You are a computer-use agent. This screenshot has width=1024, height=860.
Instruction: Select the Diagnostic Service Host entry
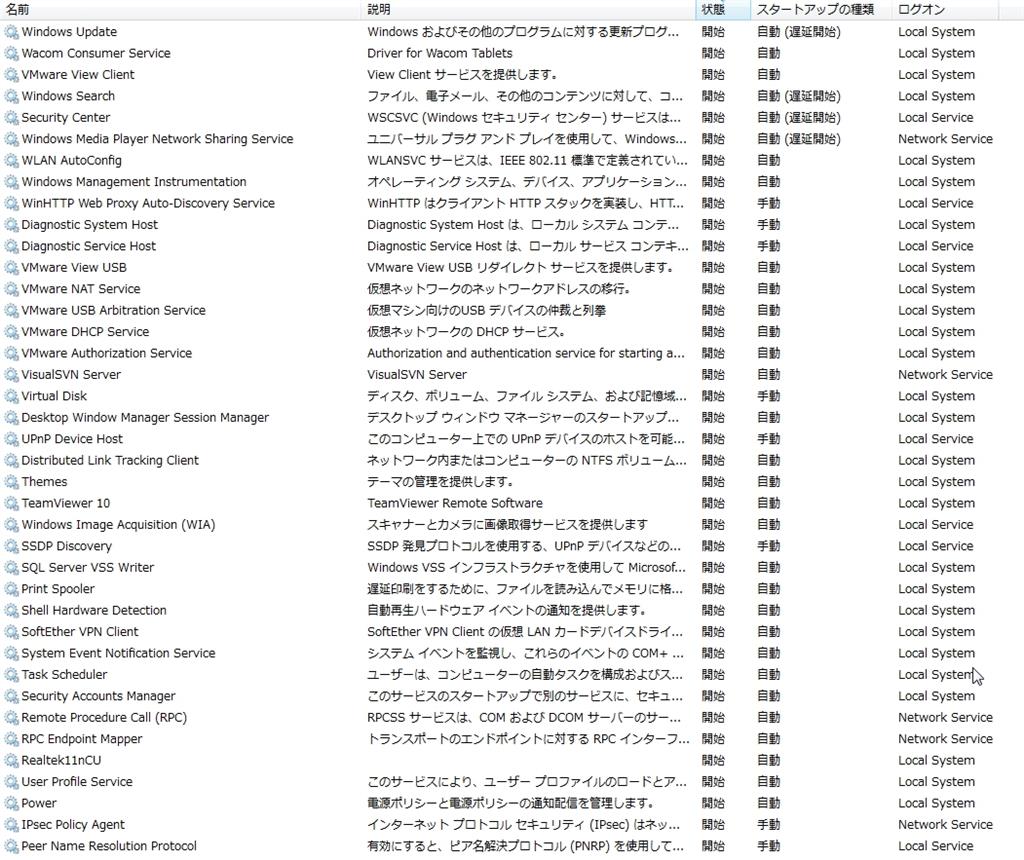88,246
